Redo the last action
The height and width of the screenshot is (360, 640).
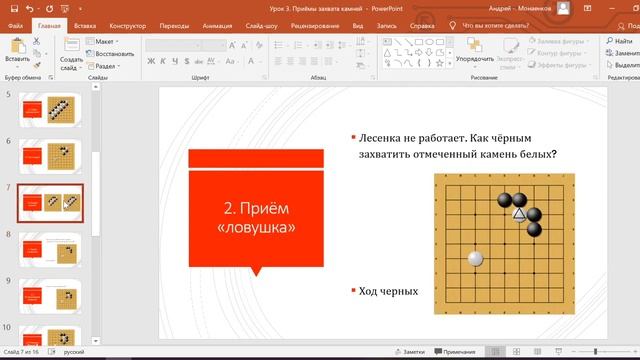click(49, 9)
